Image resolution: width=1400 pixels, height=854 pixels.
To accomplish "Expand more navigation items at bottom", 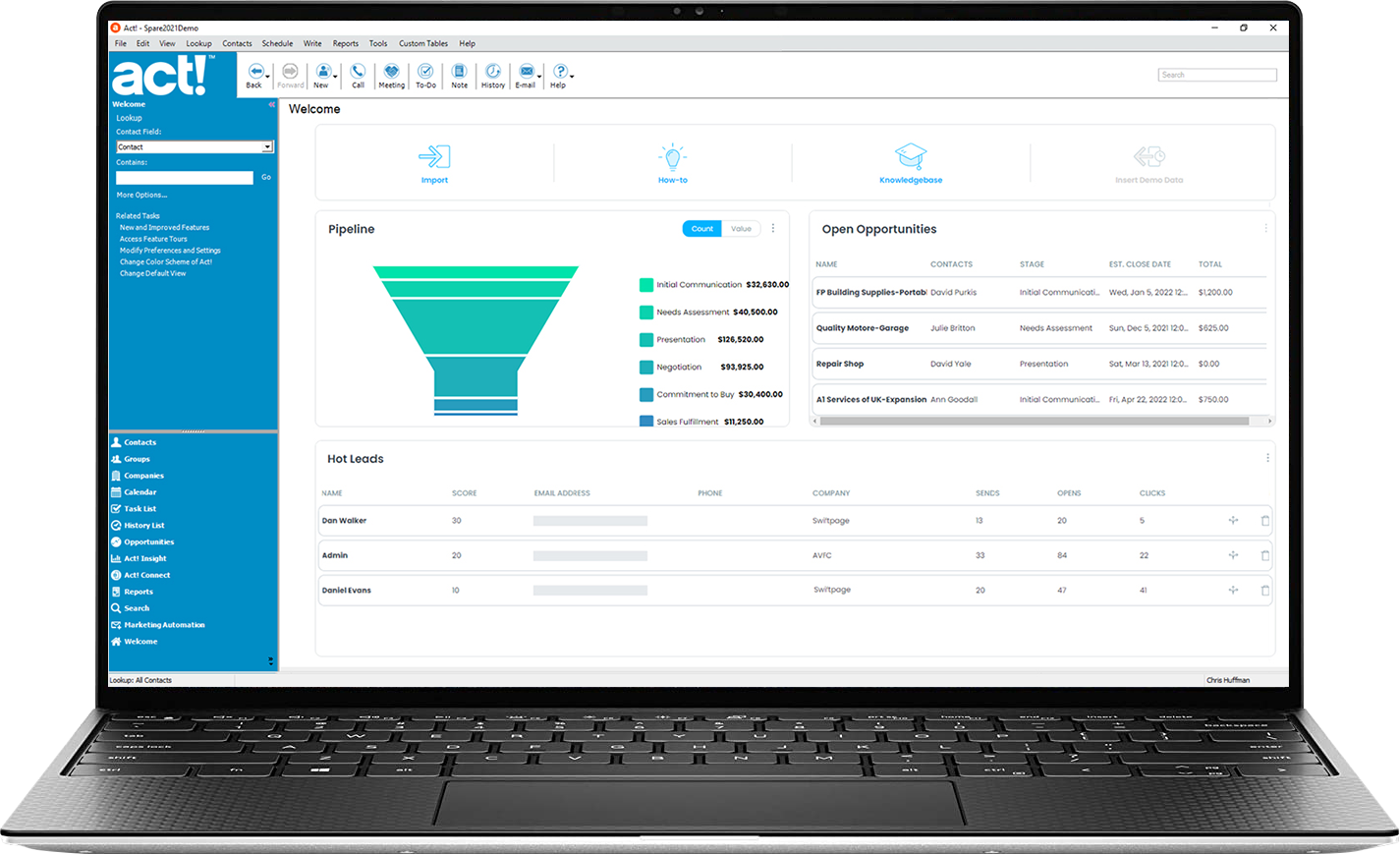I will click(271, 661).
